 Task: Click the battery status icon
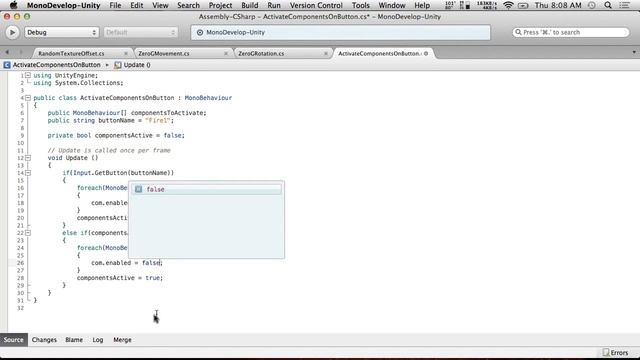523,5
